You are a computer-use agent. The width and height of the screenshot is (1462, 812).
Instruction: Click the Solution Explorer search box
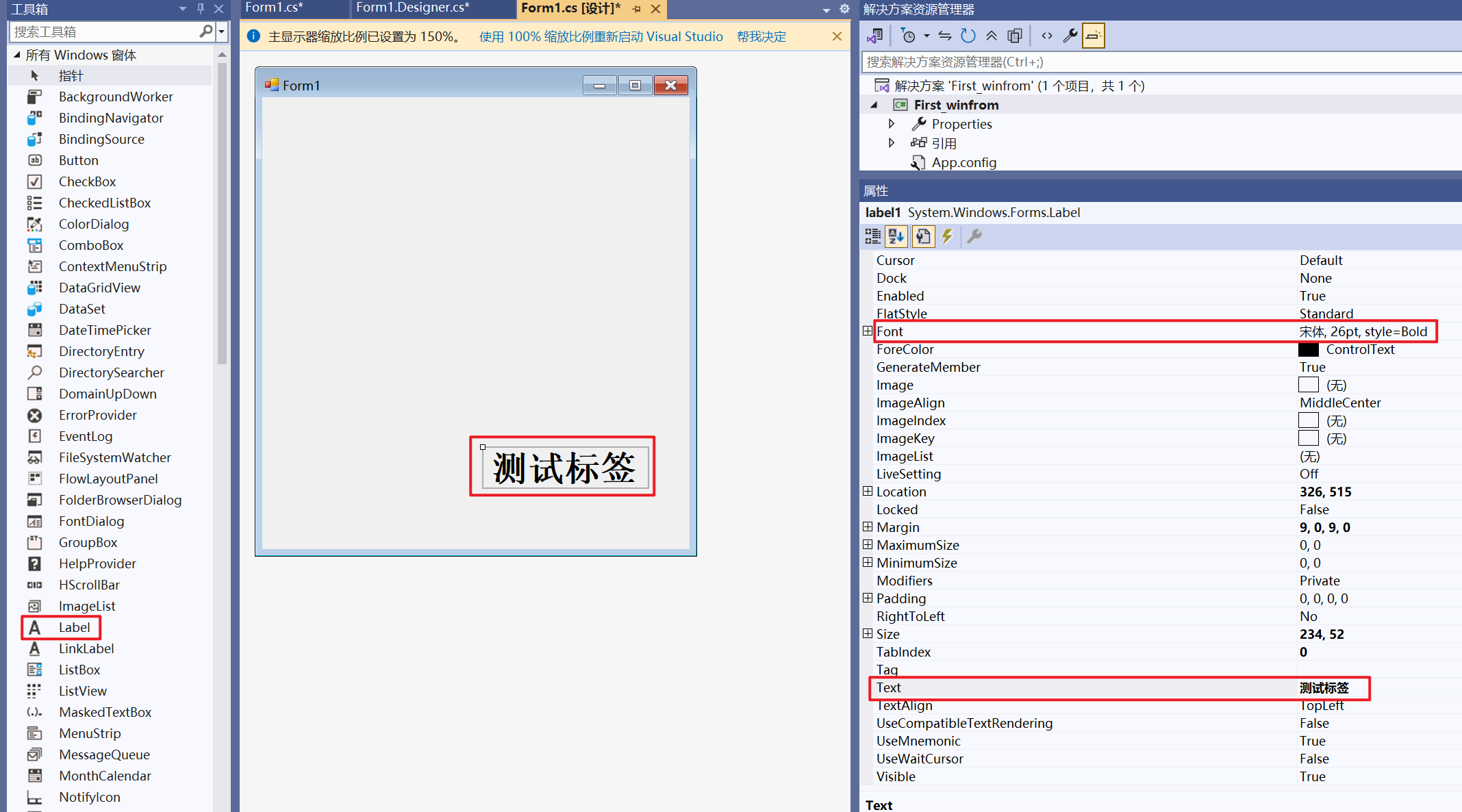(1157, 62)
